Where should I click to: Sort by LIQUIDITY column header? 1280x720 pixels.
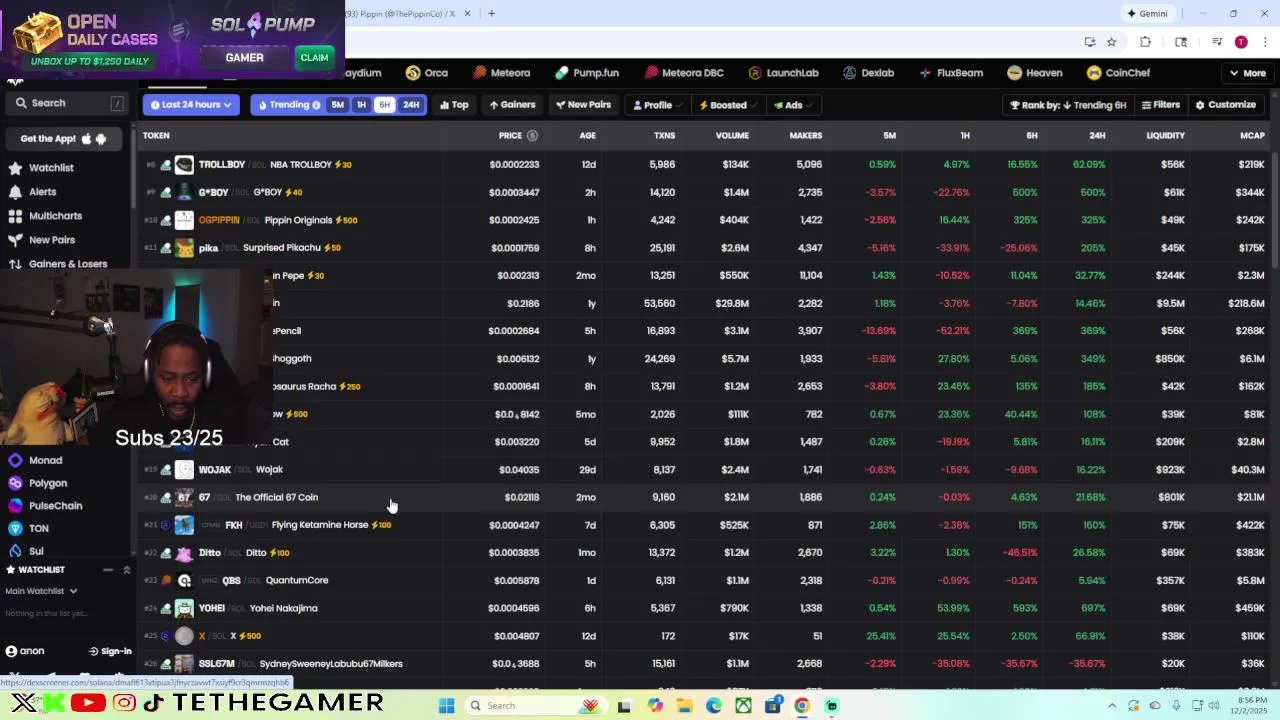[1165, 136]
